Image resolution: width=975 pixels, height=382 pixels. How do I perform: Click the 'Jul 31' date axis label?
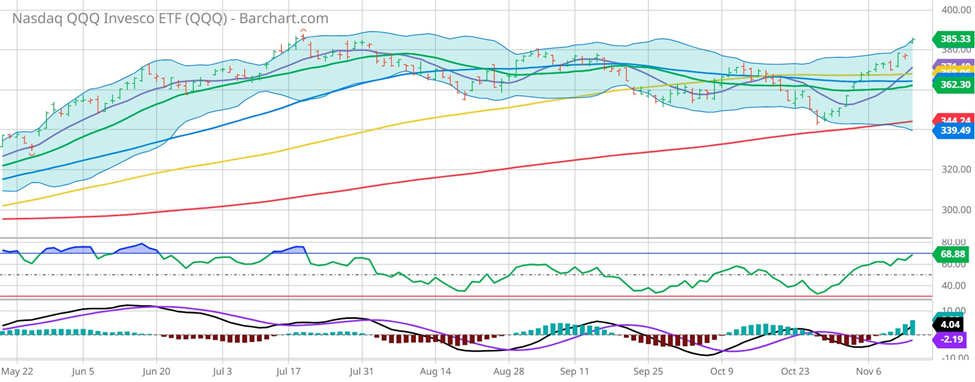point(362,370)
